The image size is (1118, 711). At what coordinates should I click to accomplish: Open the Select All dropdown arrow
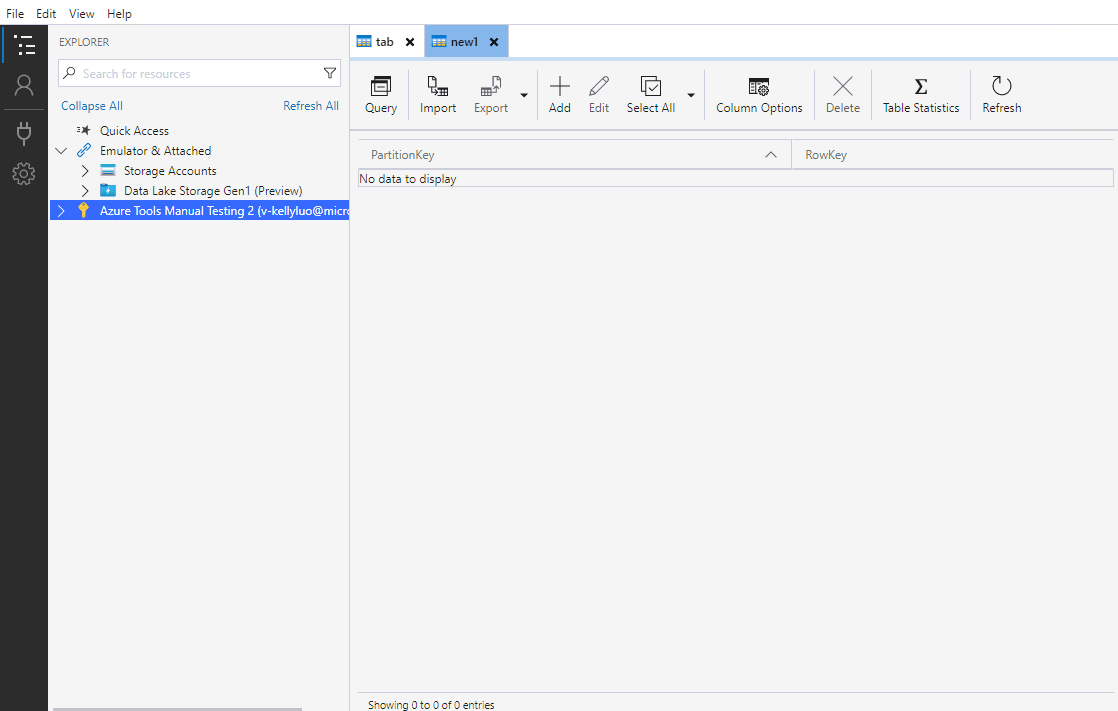[x=690, y=94]
